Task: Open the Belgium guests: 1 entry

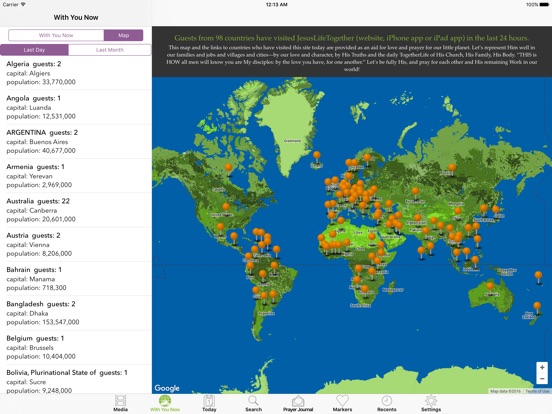Action: click(x=76, y=347)
